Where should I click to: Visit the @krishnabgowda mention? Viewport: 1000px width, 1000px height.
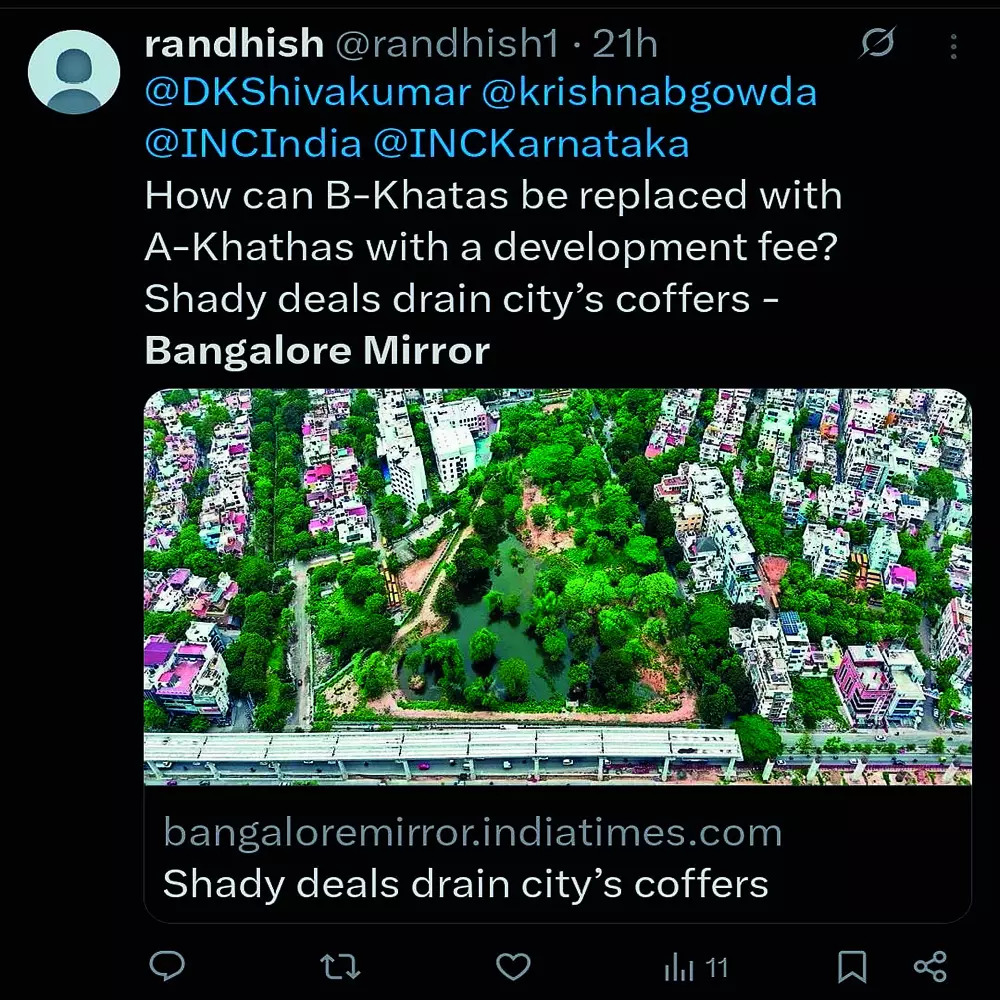coord(649,93)
